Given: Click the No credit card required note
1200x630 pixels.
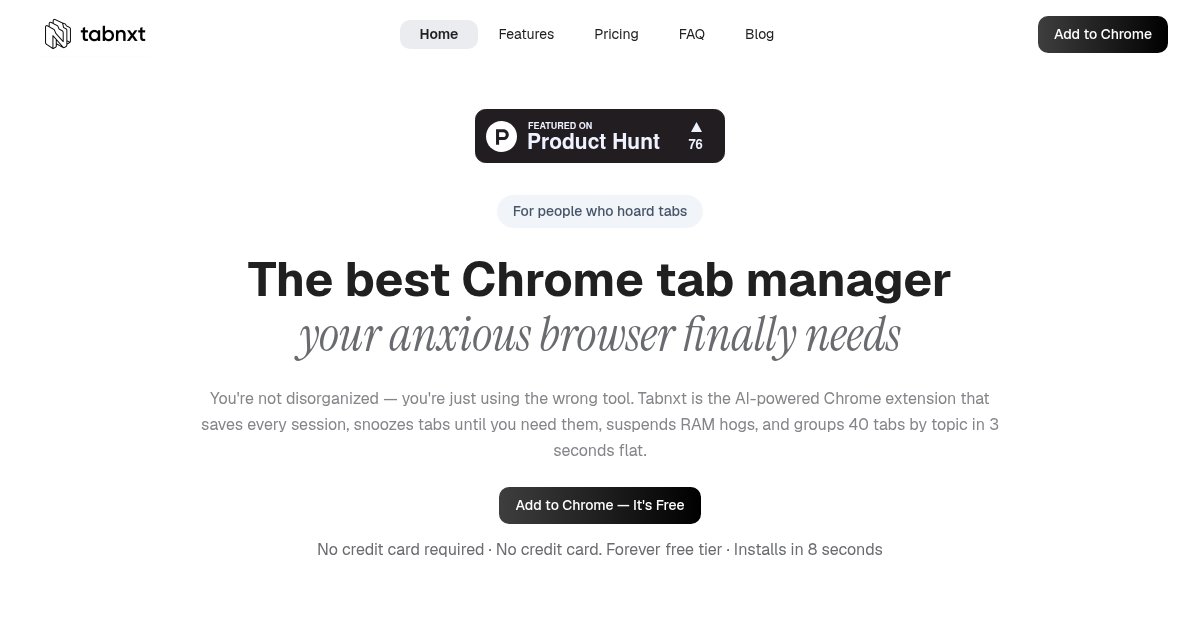Looking at the screenshot, I should [400, 549].
